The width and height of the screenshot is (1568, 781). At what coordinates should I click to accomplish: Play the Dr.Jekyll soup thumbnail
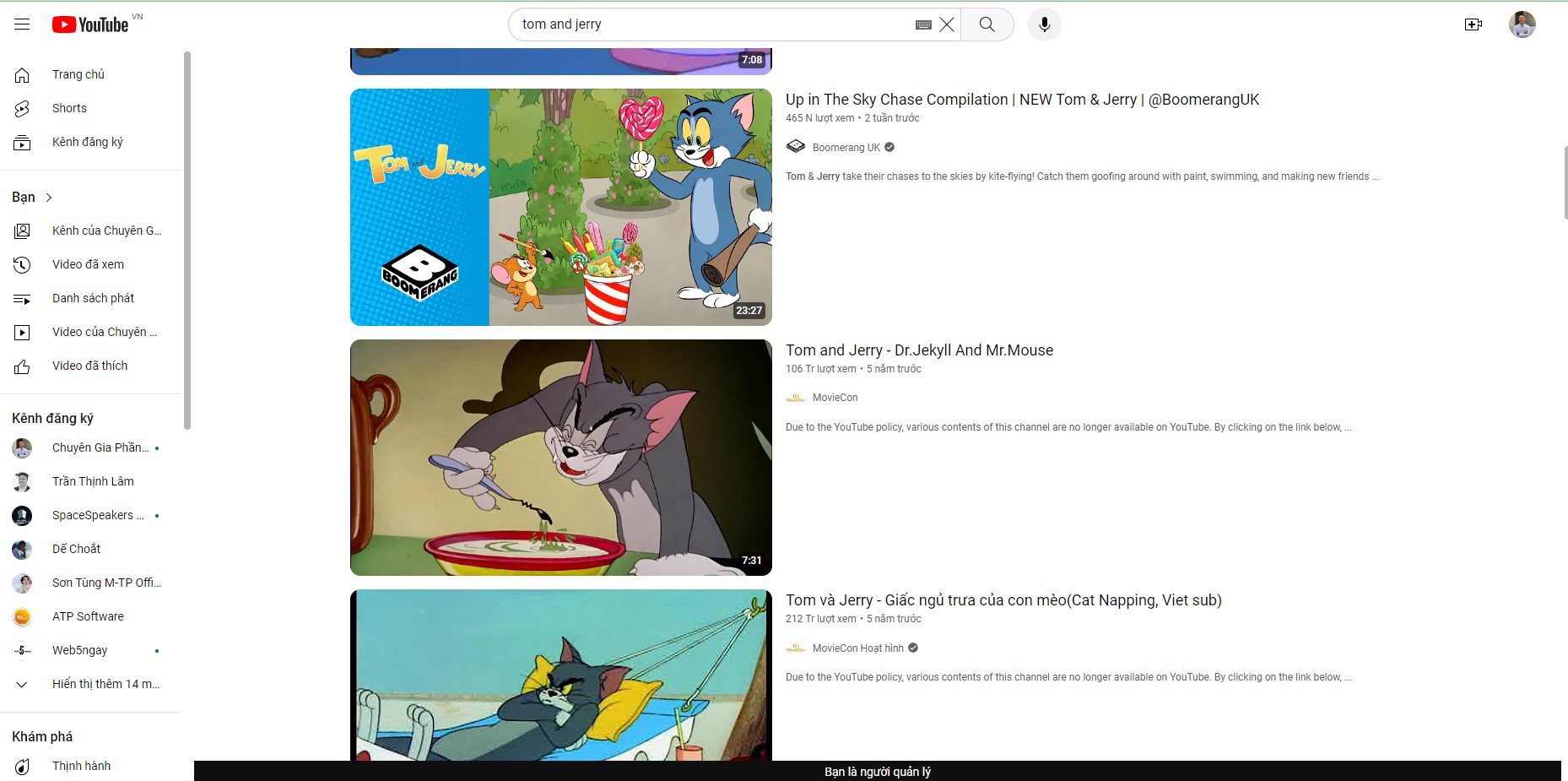click(x=561, y=458)
